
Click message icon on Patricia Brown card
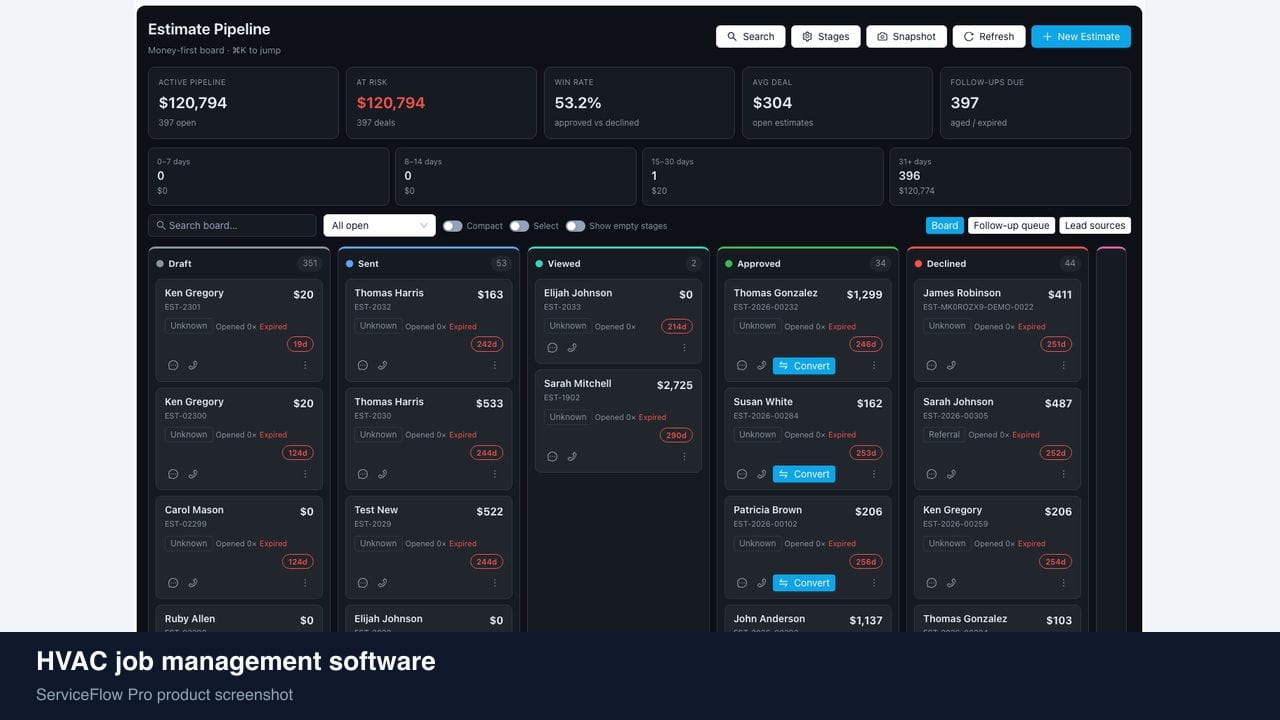click(x=741, y=583)
